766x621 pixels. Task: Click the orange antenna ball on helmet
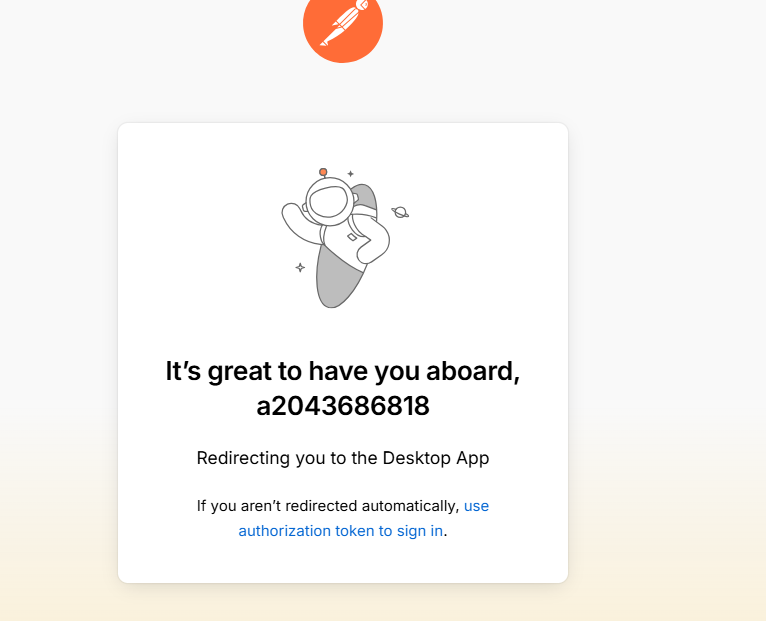pyautogui.click(x=323, y=172)
